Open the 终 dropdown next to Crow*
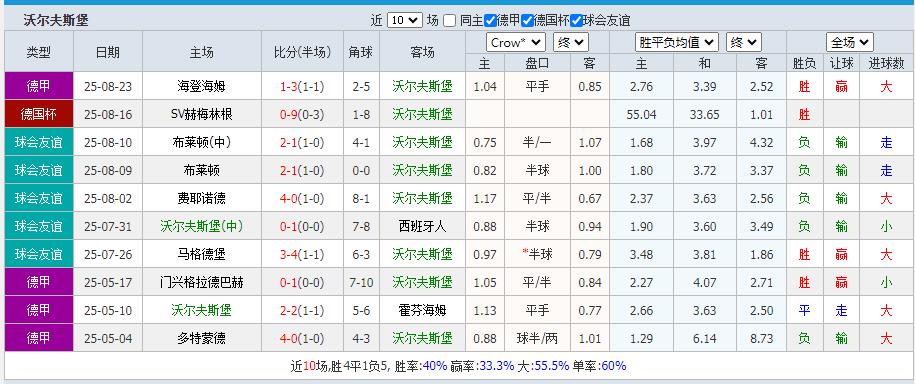 571,43
